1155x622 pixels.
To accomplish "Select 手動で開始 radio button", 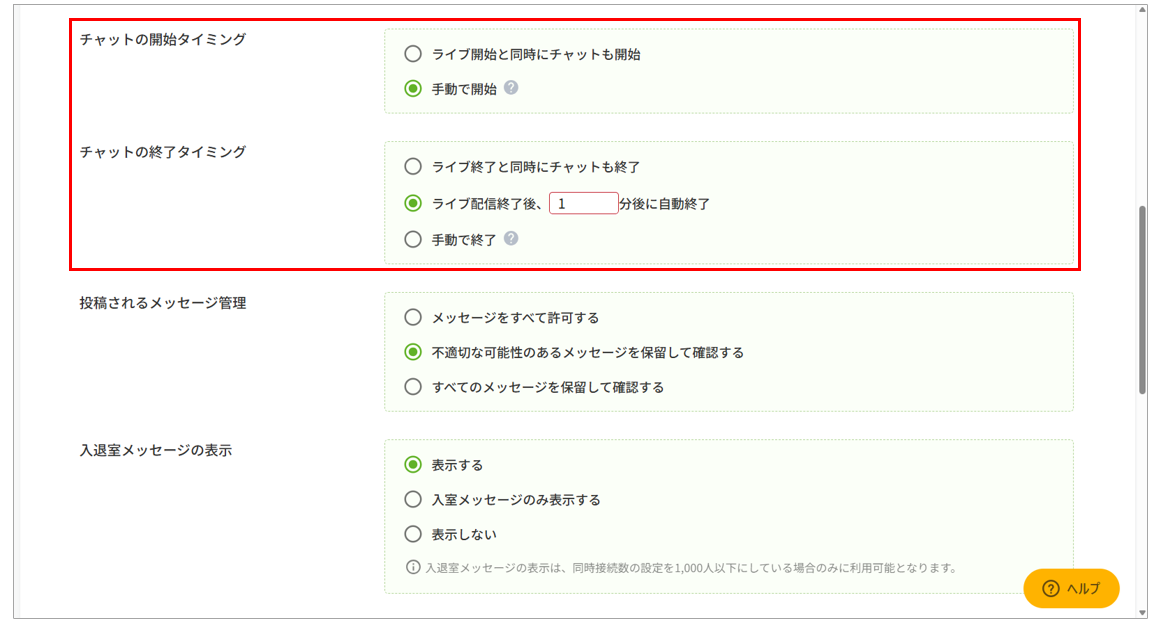I will 413,88.
